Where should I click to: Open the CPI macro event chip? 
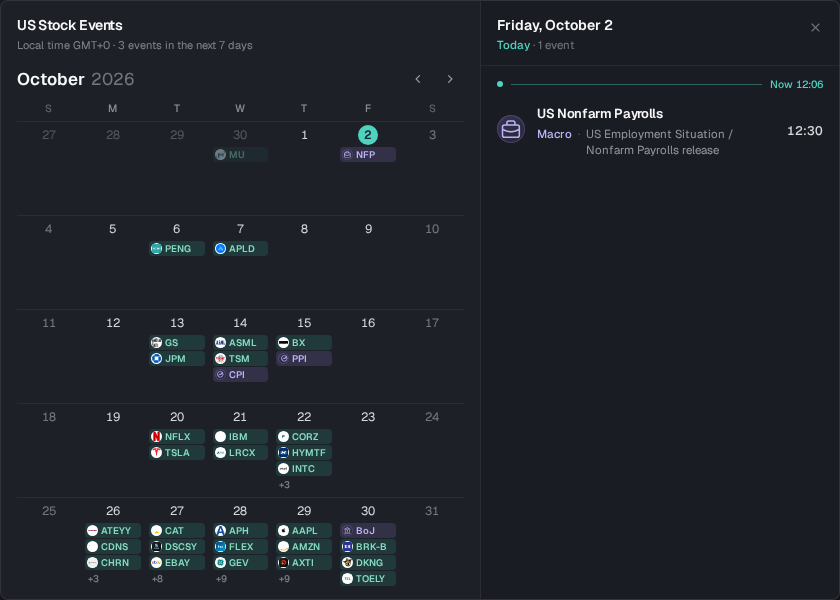tap(241, 374)
